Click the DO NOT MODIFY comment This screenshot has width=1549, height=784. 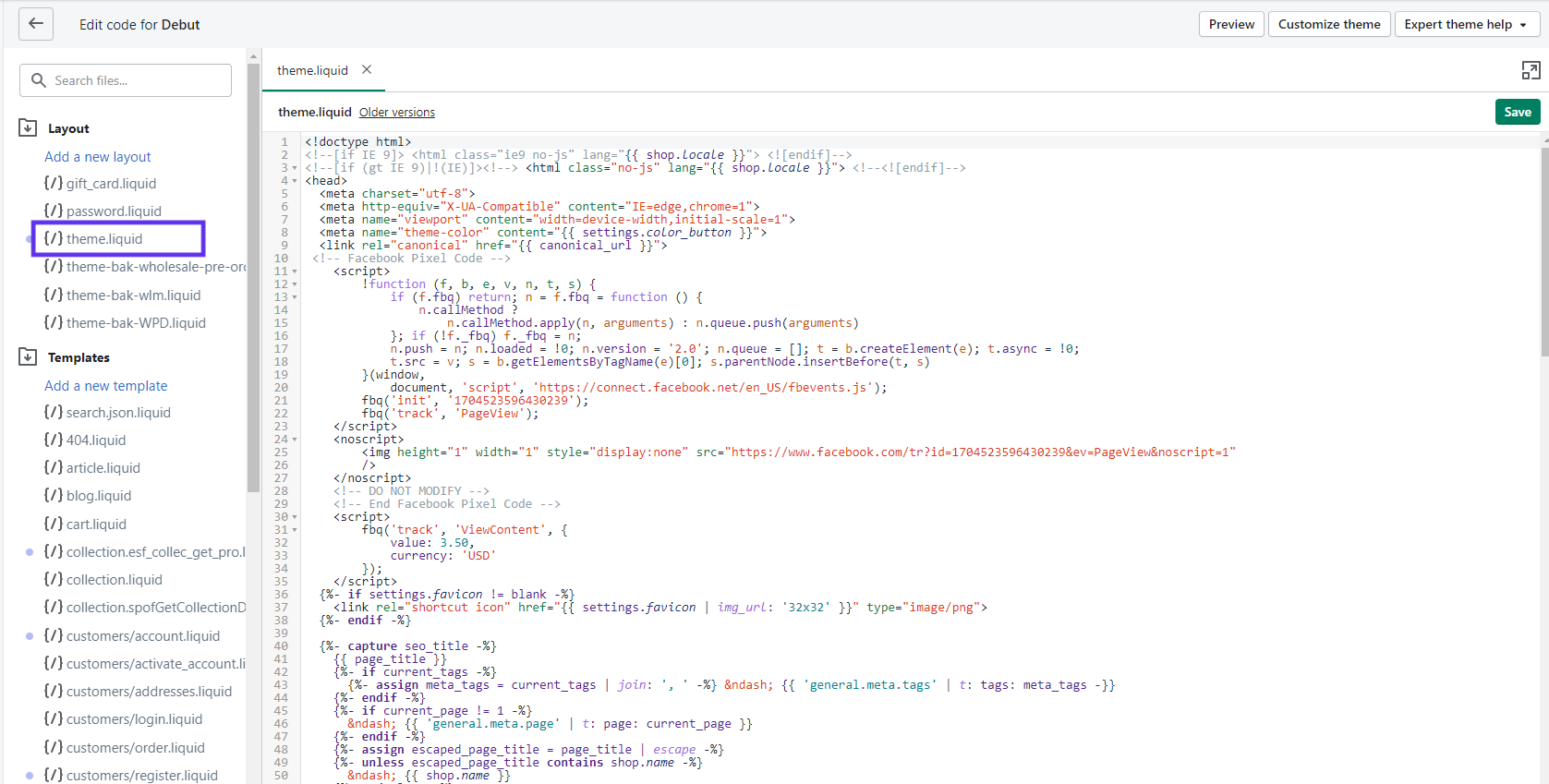pyautogui.click(x=411, y=491)
